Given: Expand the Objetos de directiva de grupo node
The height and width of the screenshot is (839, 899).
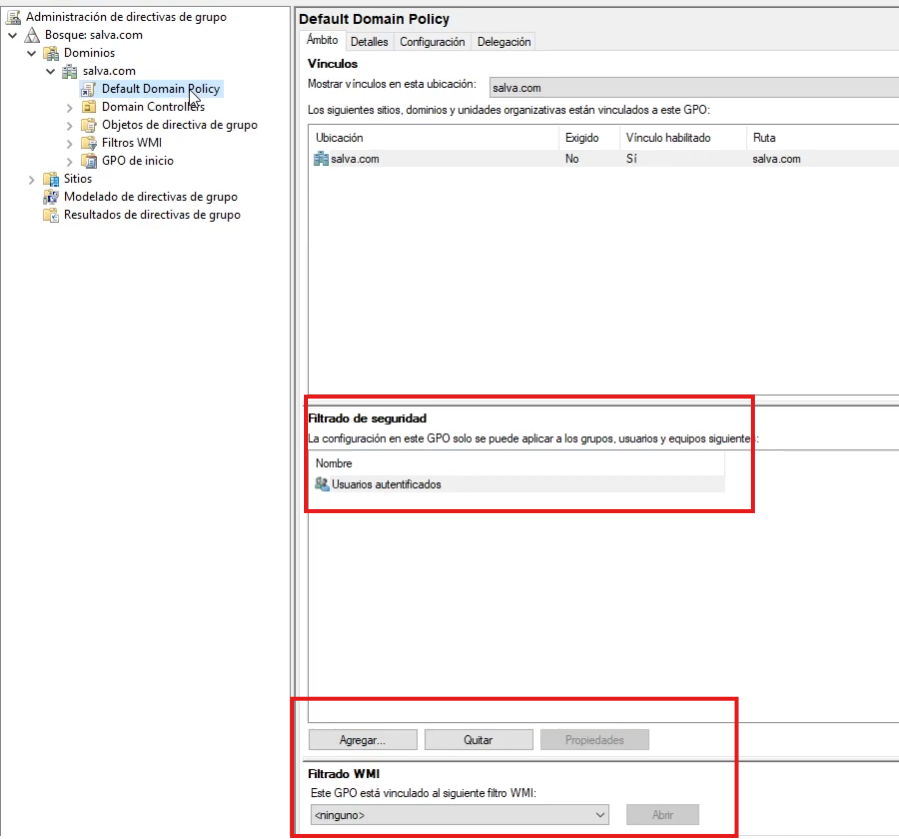Looking at the screenshot, I should coord(69,125).
